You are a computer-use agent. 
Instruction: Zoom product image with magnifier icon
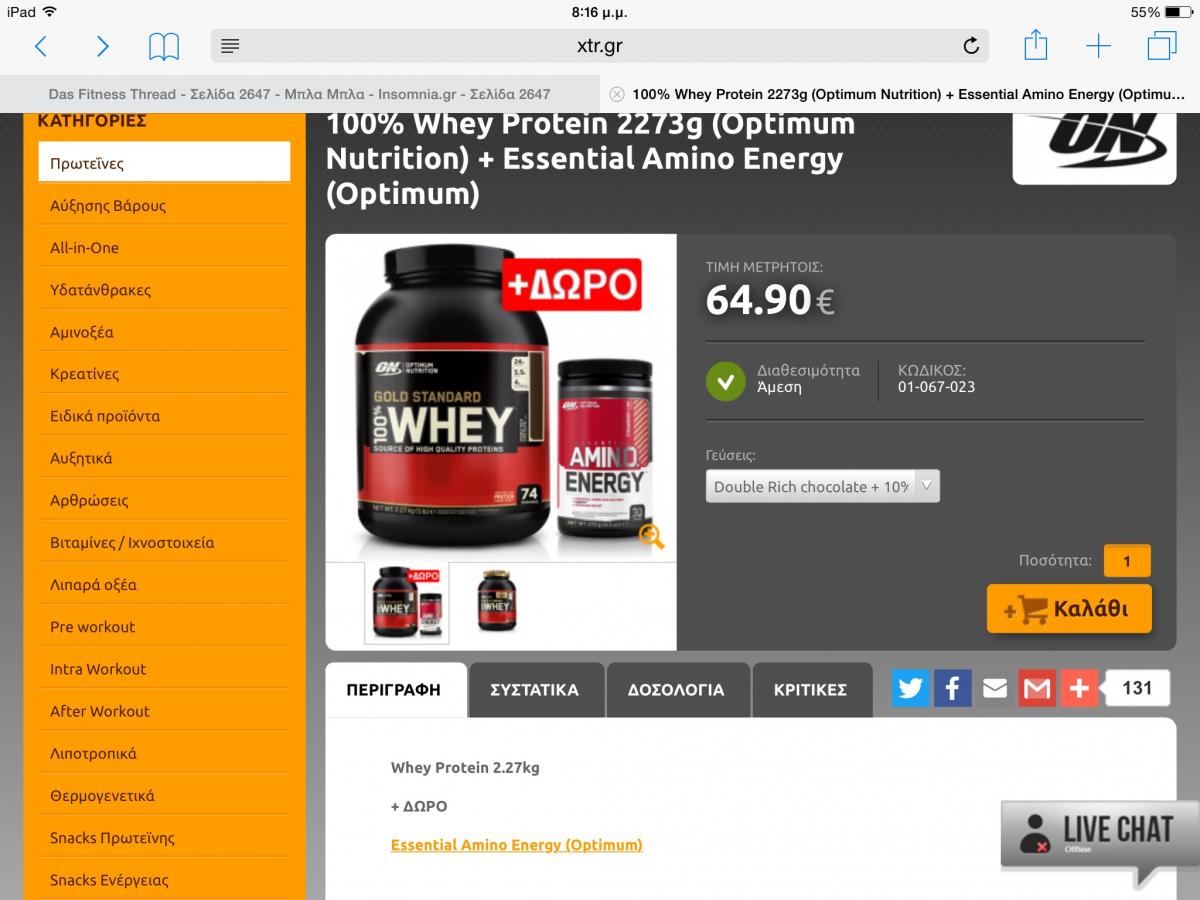(652, 537)
